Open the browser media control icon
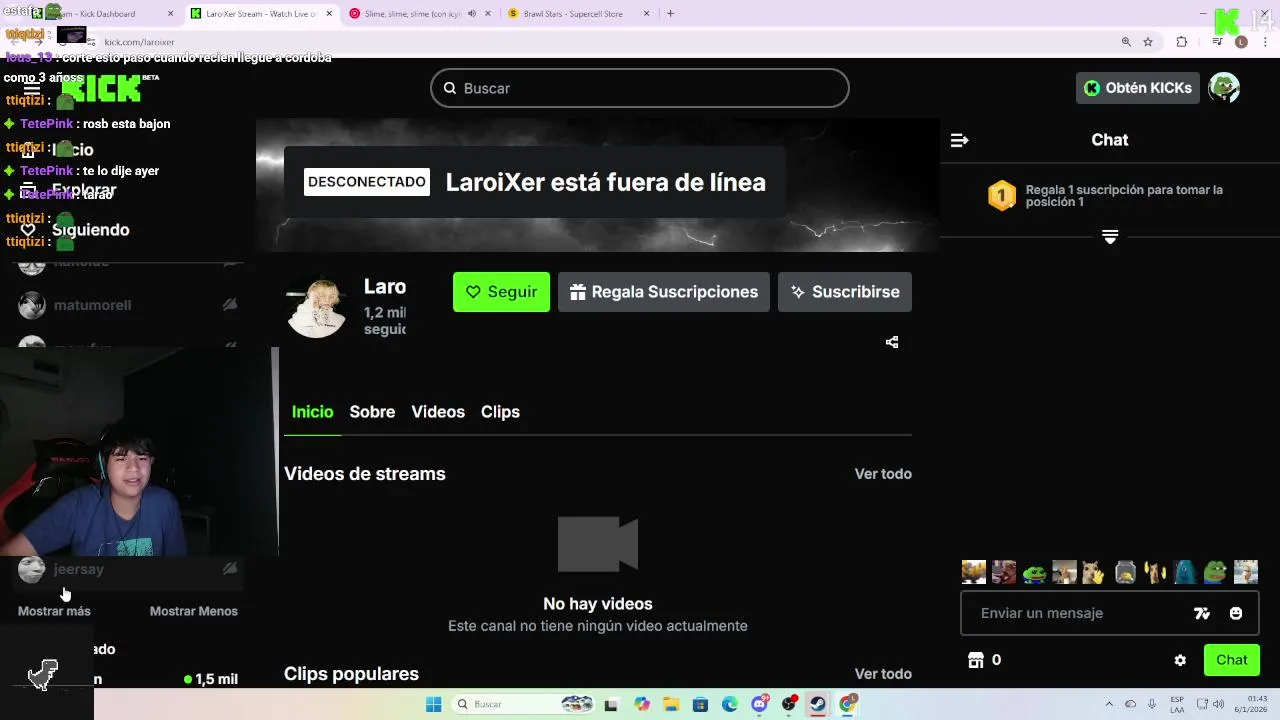Screen dimensions: 1280x720 pyautogui.click(x=1217, y=42)
